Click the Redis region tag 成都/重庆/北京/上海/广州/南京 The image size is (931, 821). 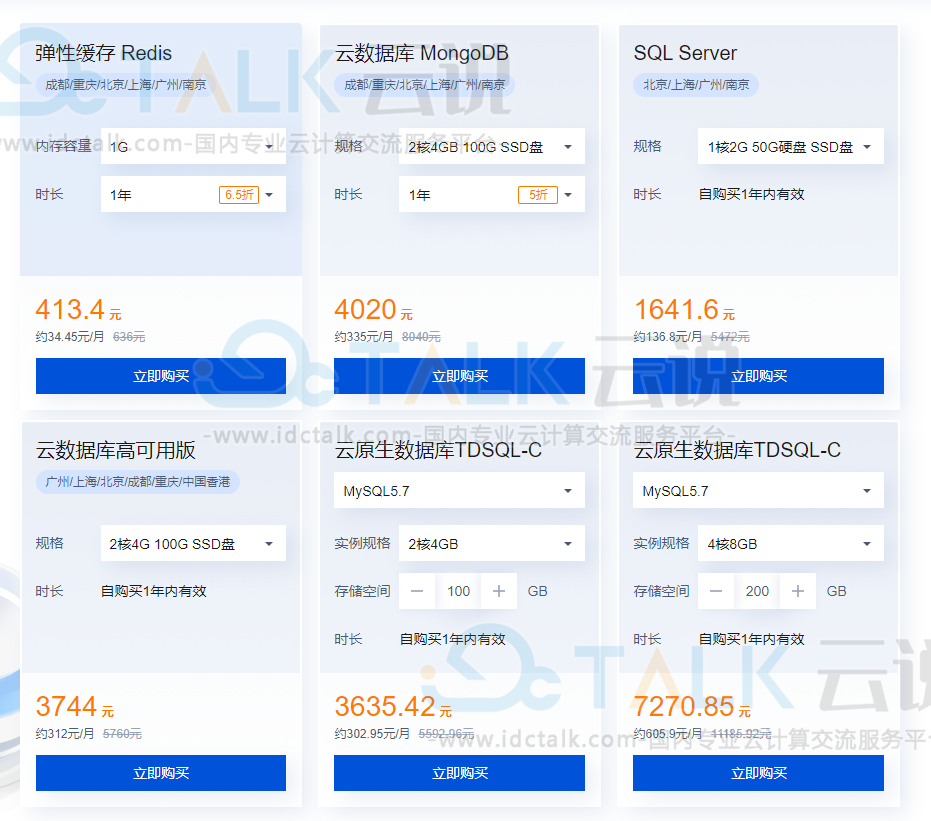(x=126, y=85)
